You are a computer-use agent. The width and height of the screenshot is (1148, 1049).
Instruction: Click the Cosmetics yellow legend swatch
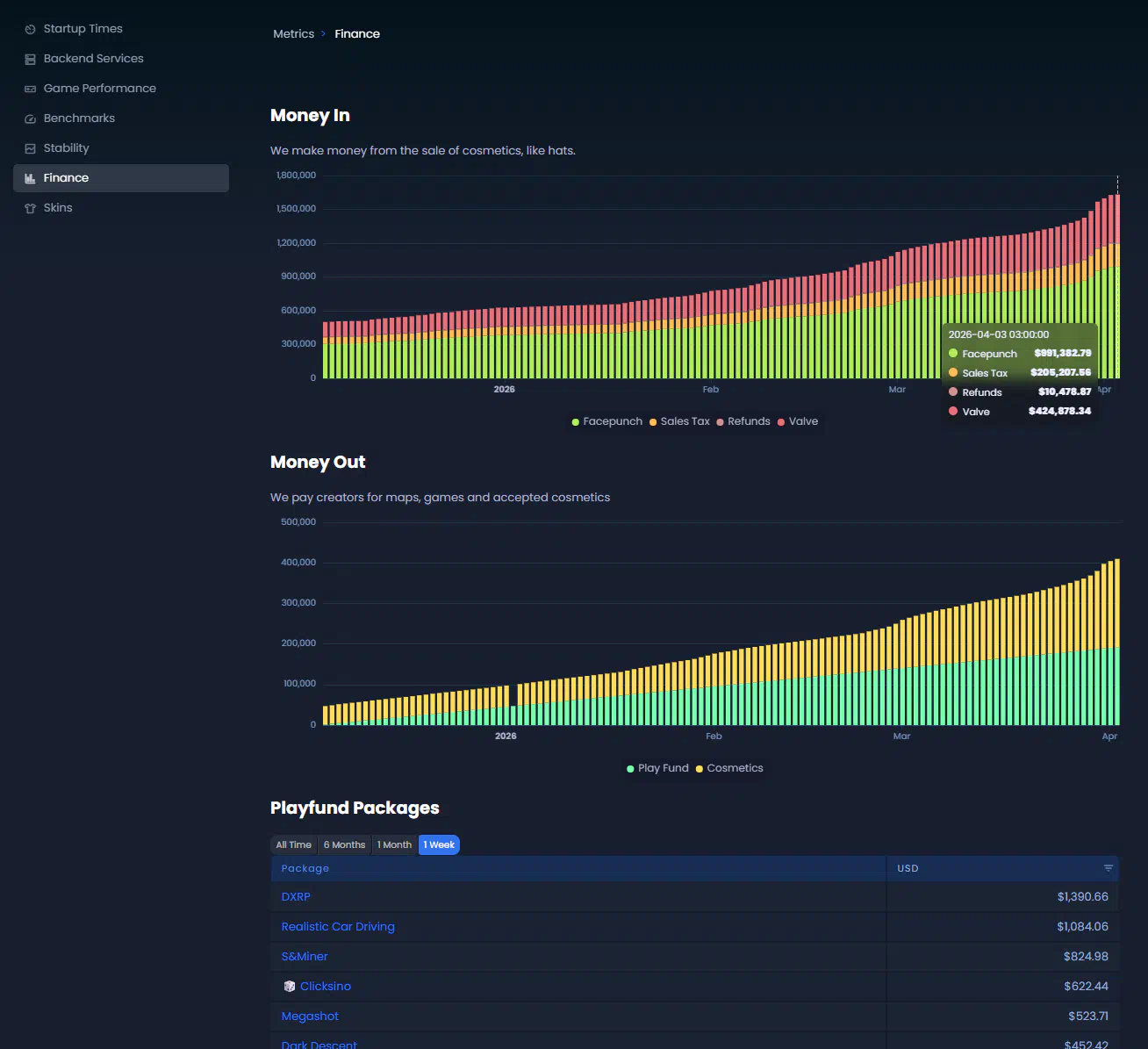point(700,769)
